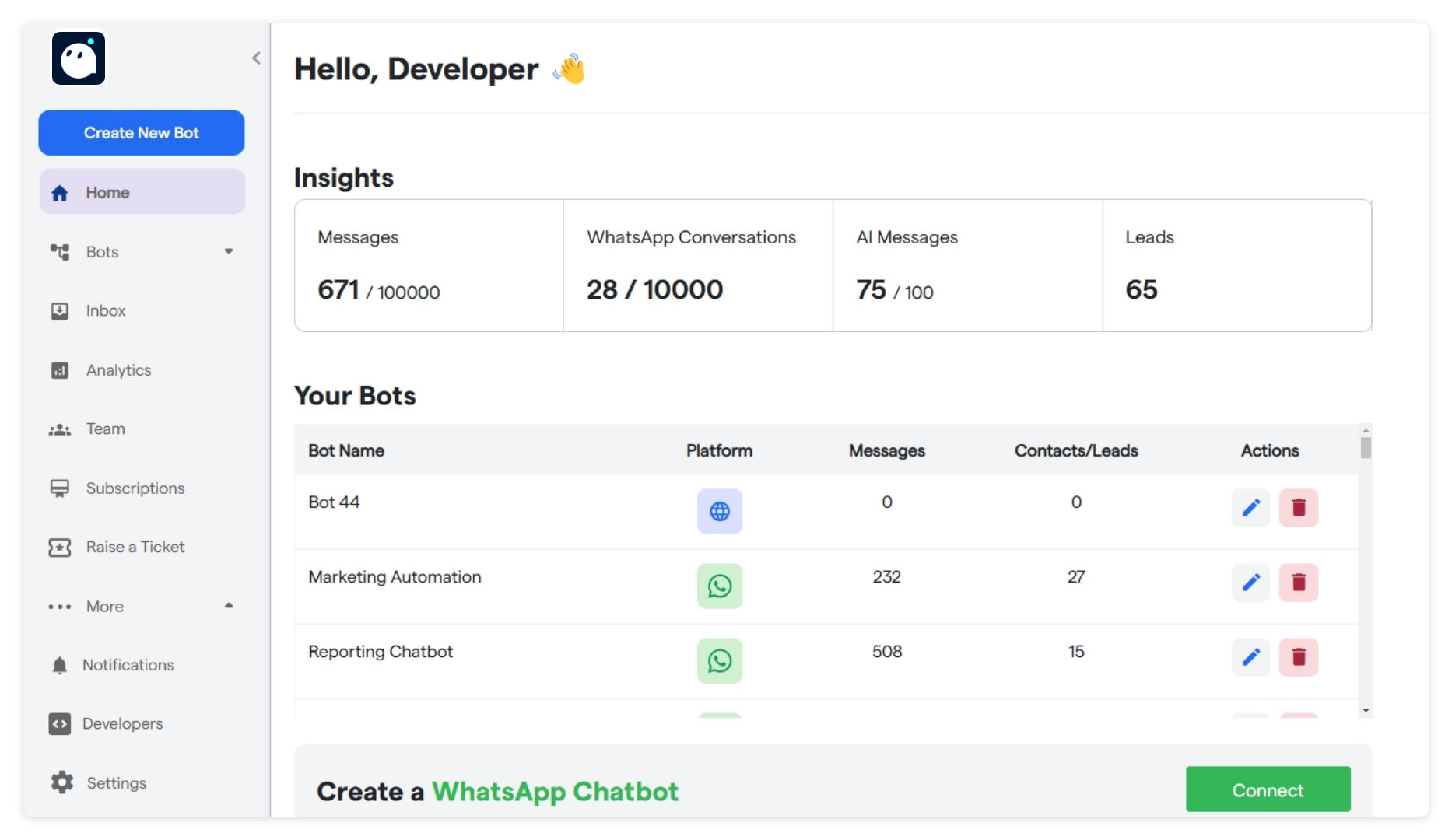Collapse the sidebar with the chevron arrow
Viewport: 1452px width, 840px height.
click(x=257, y=58)
